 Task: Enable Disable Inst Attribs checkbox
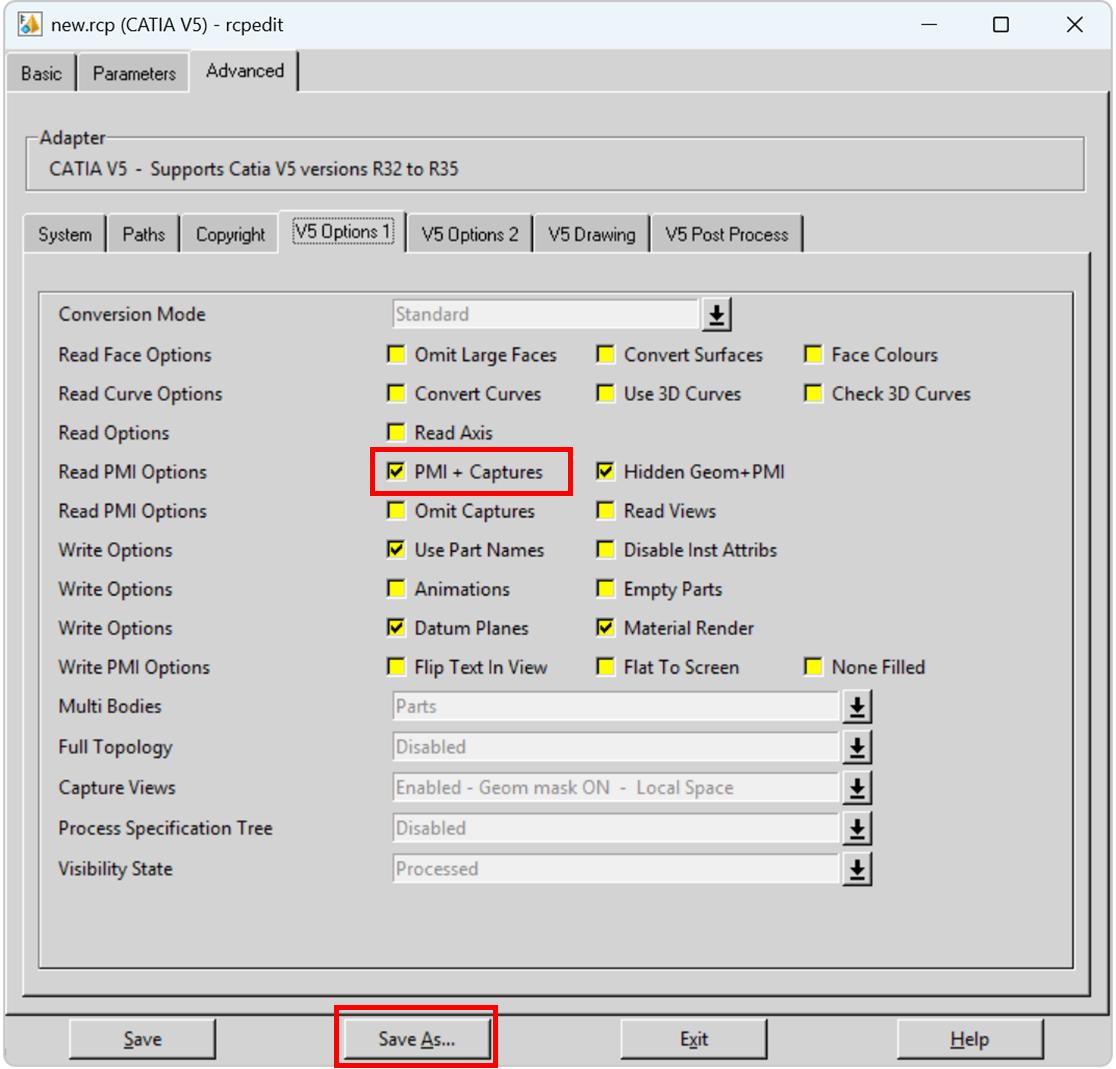click(x=605, y=550)
